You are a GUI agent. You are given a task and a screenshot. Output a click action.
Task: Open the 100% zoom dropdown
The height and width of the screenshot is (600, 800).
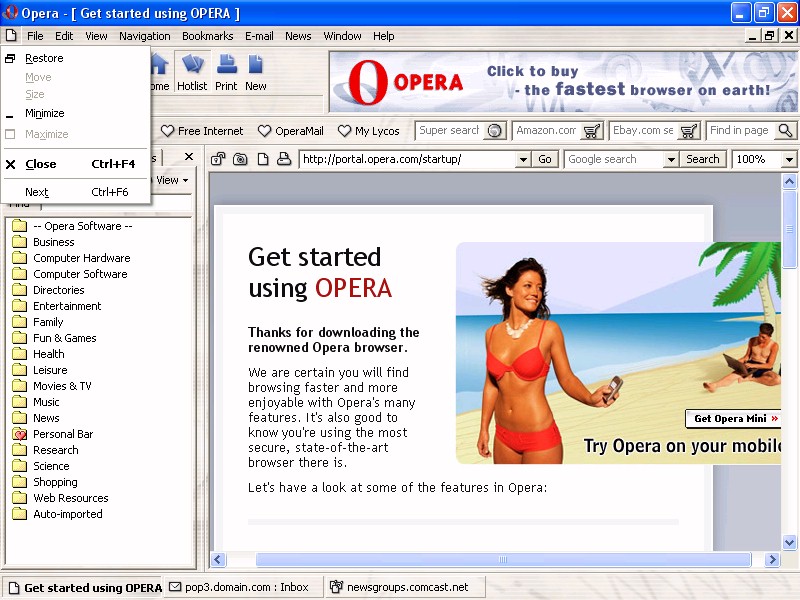789,160
